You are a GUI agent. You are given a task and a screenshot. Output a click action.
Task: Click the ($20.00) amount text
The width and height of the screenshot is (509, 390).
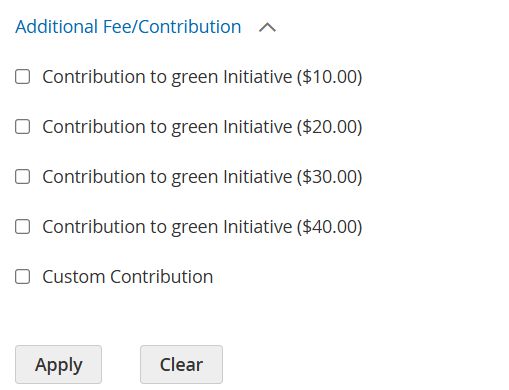(330, 127)
